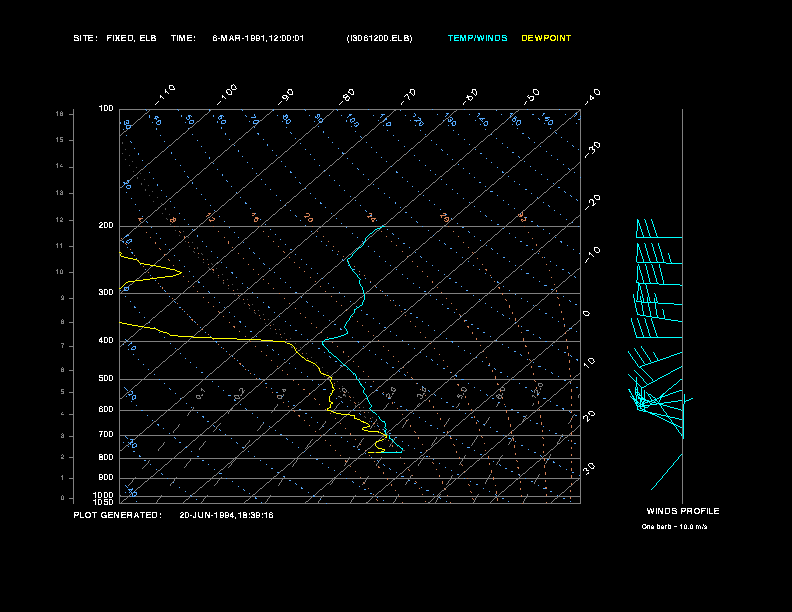
Task: Click the cyan TEMP/WINDS legend label
Action: (477, 38)
